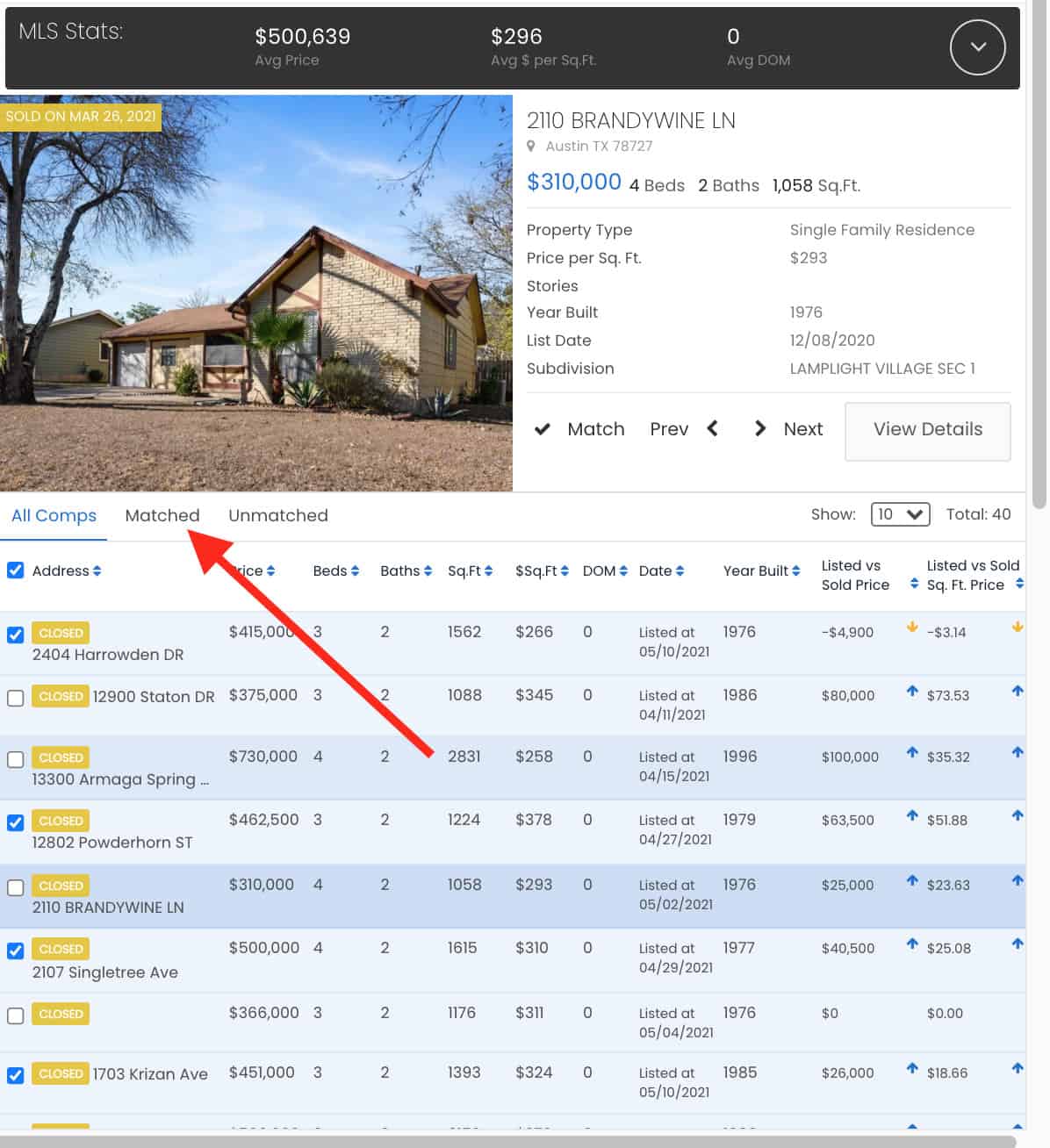Sort listings using the Address sort arrows
Viewport: 1050px width, 1148px height.
point(97,570)
